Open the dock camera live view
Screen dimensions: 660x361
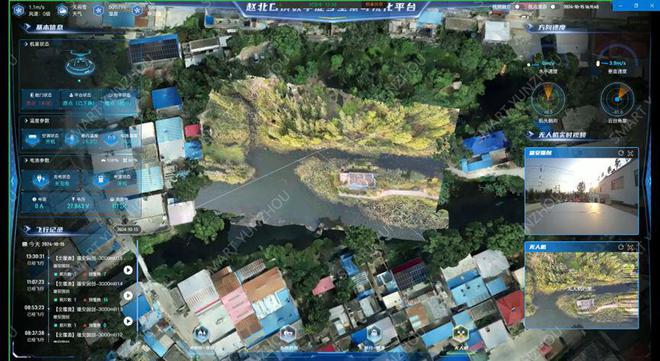click(581, 196)
